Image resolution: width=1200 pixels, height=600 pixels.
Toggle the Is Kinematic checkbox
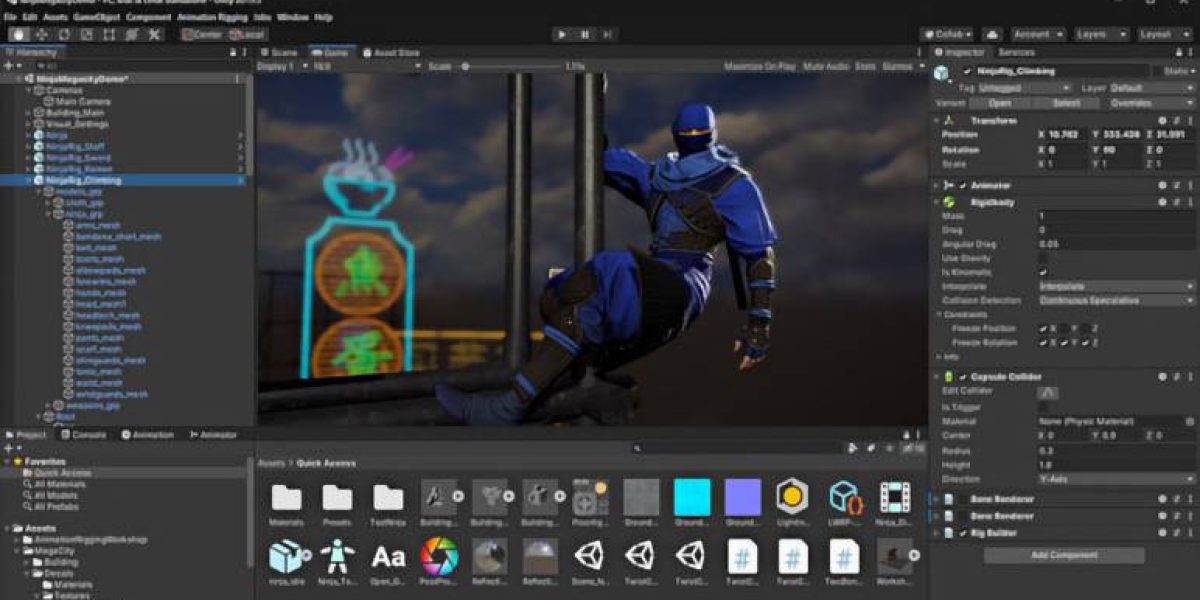[x=1044, y=272]
